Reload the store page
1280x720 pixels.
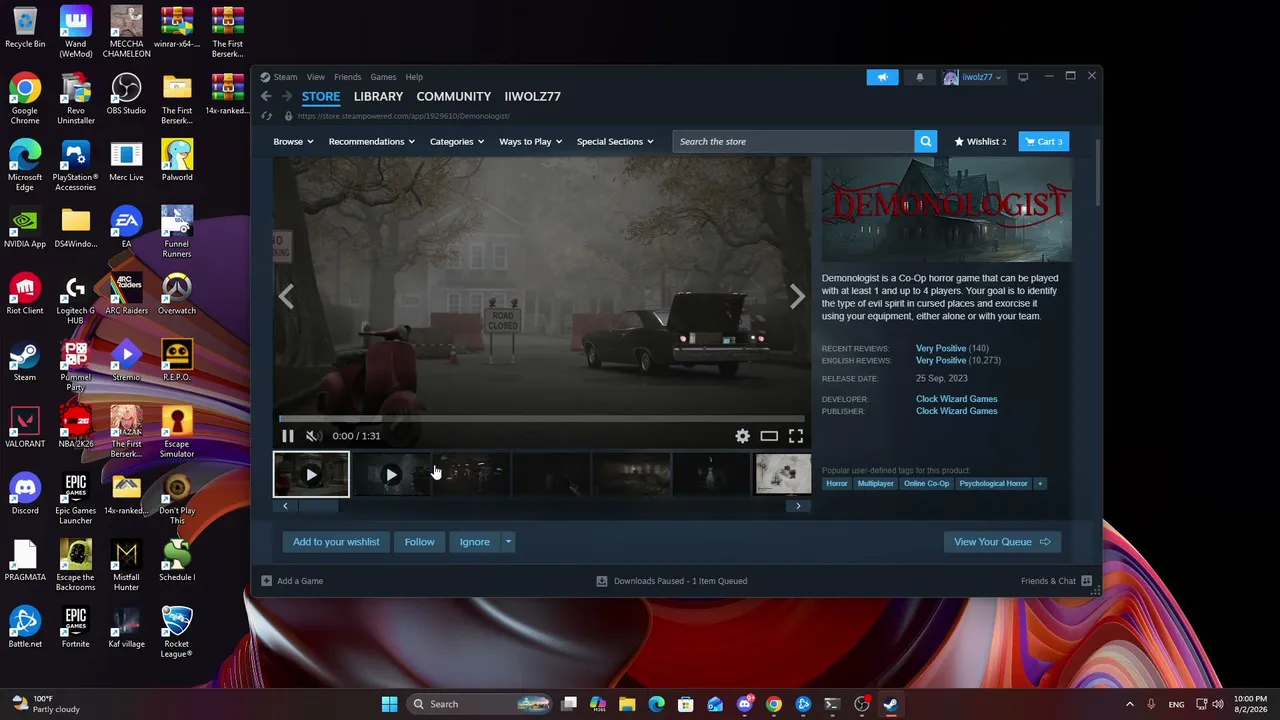[x=266, y=116]
